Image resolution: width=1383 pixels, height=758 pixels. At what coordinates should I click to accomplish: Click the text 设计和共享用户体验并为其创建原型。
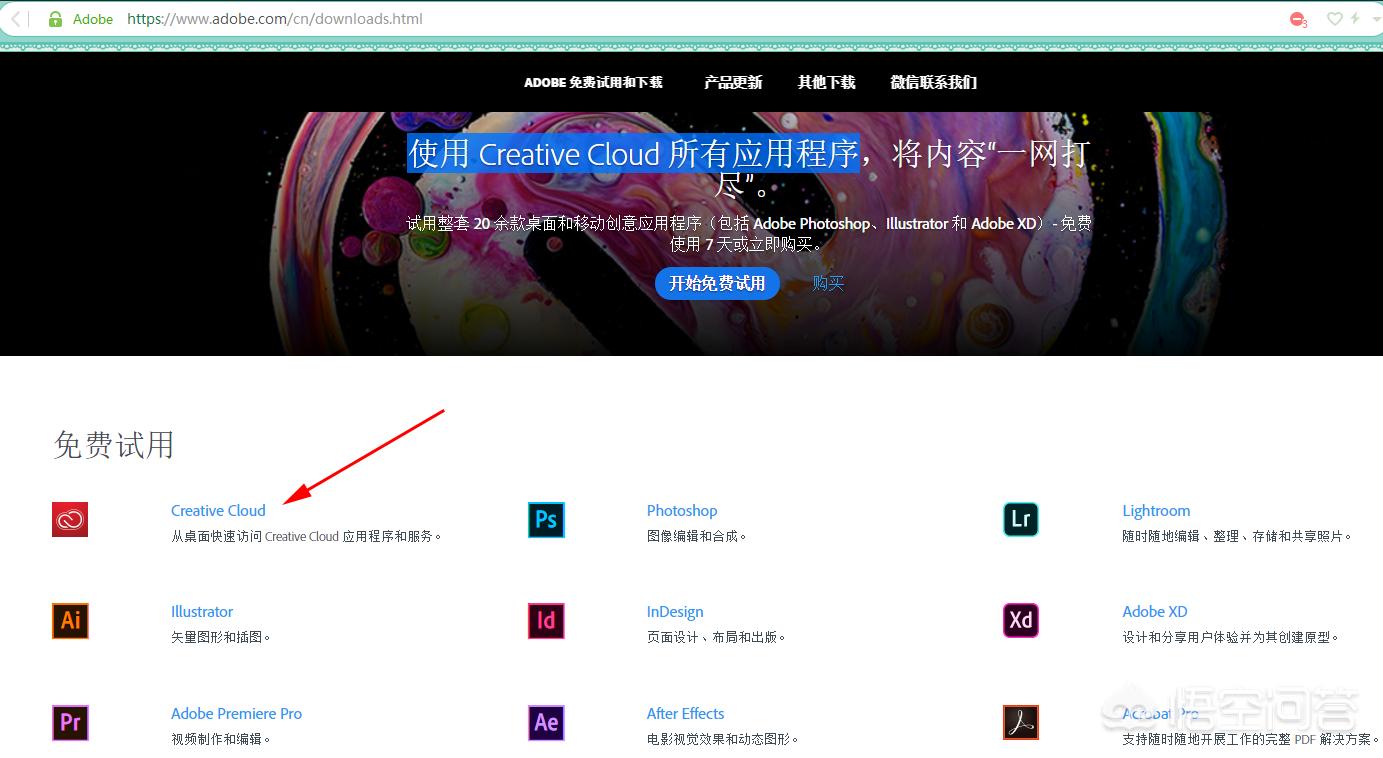(x=1230, y=637)
